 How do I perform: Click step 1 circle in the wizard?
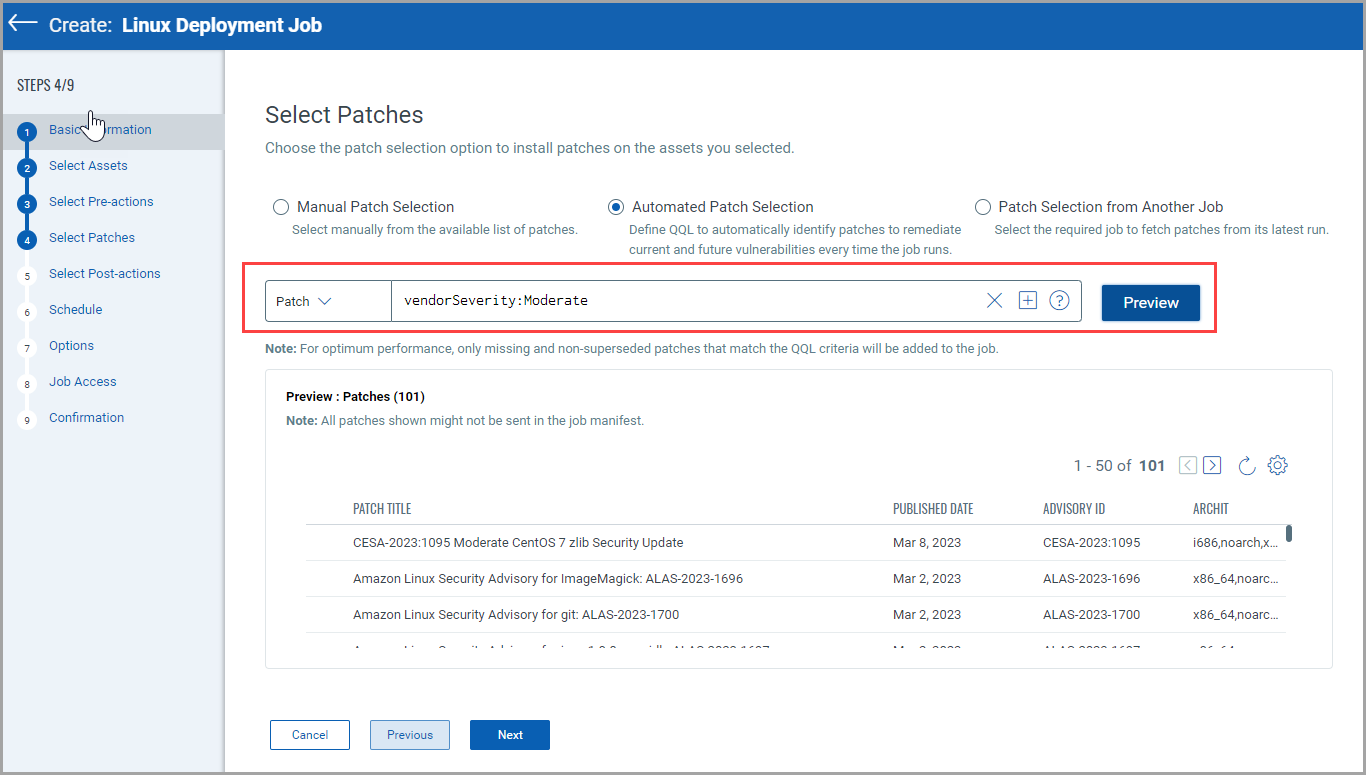pyautogui.click(x=27, y=132)
